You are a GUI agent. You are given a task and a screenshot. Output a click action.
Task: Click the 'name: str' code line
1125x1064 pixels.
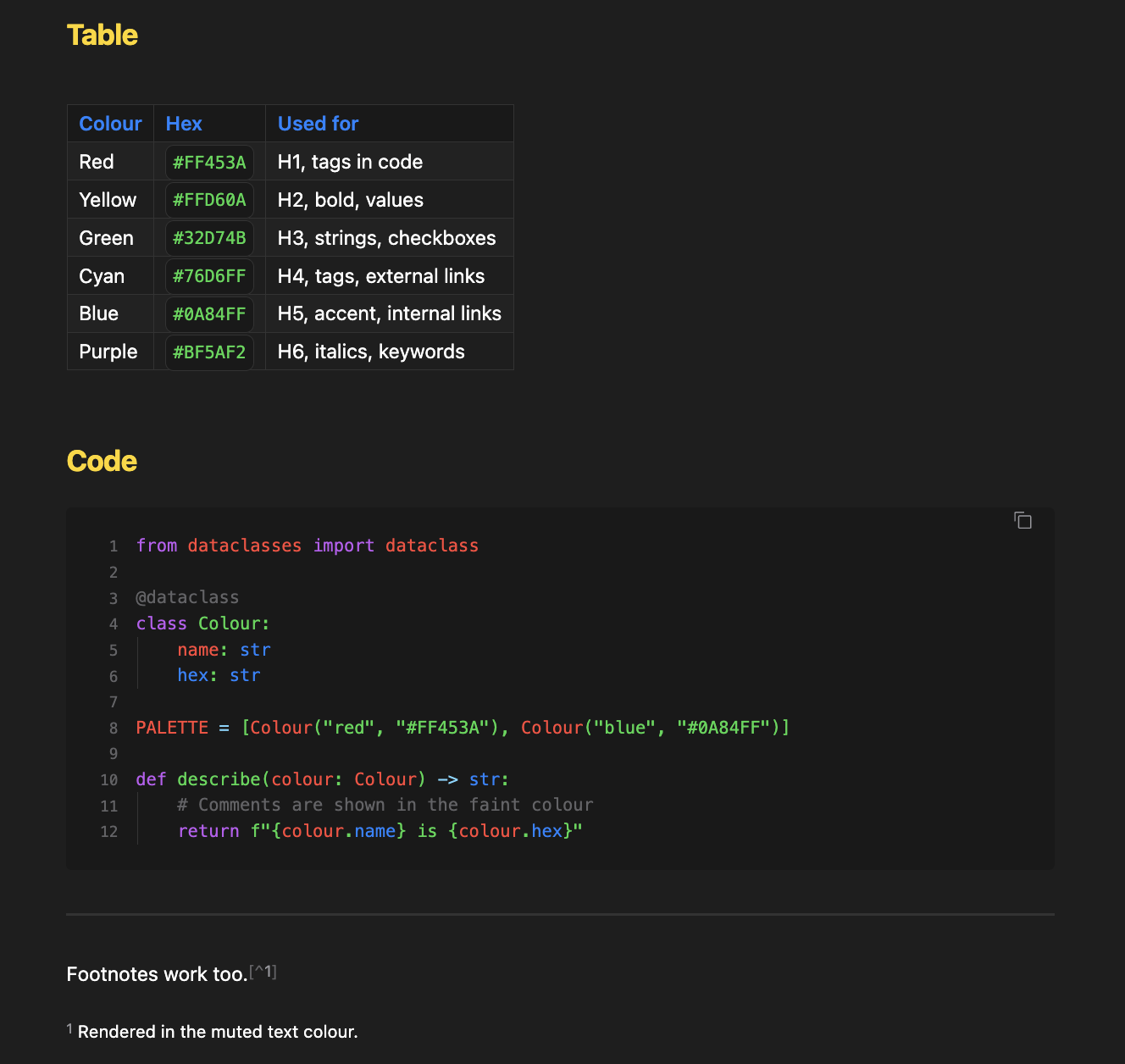(x=224, y=650)
